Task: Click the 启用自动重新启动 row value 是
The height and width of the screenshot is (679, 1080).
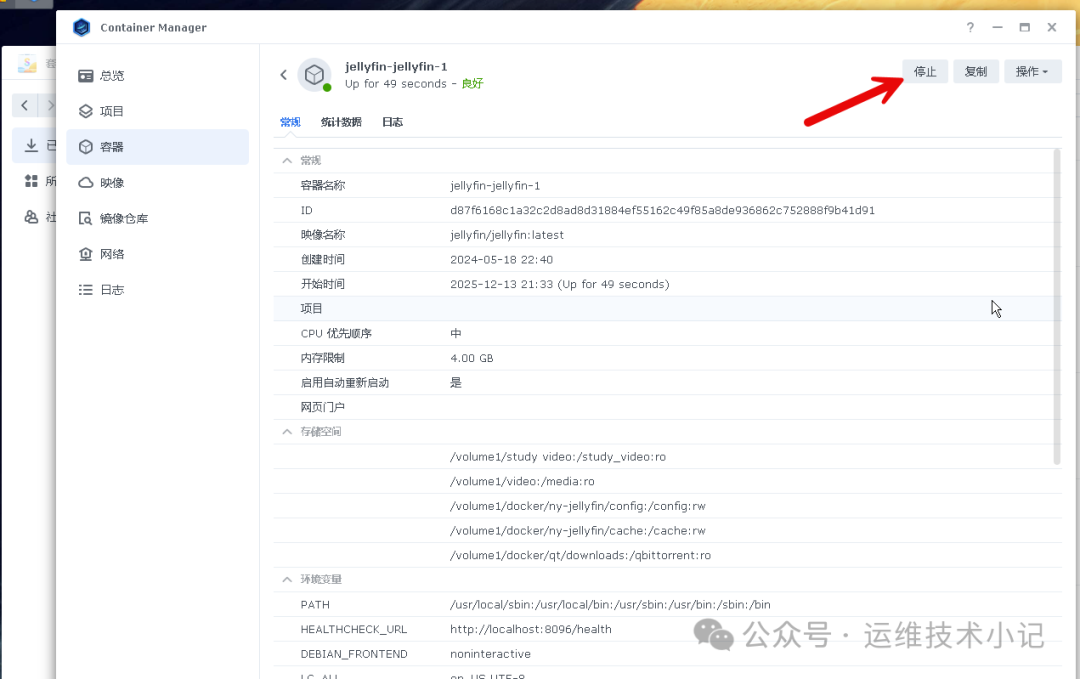Action: click(x=456, y=382)
